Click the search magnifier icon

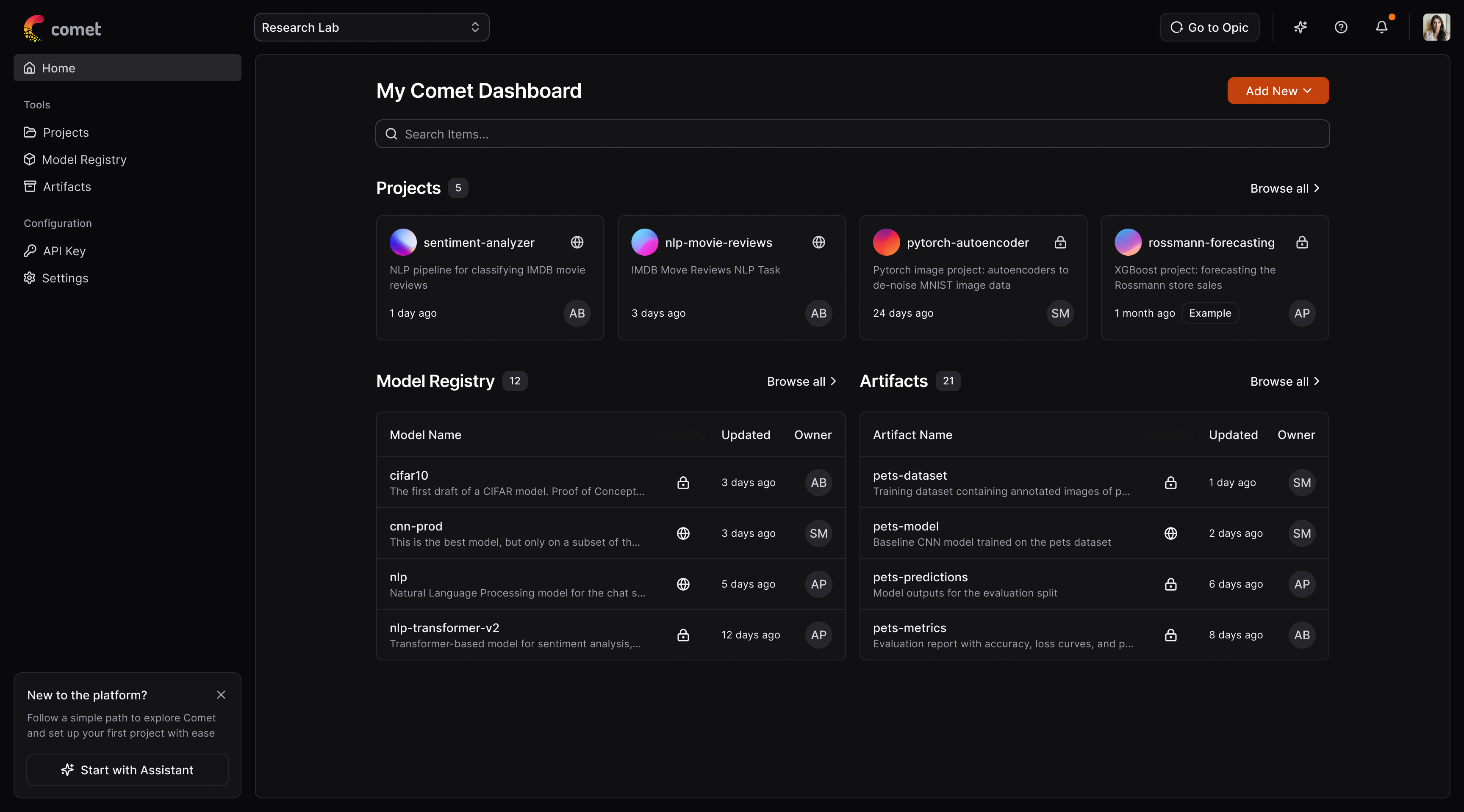[x=391, y=134]
